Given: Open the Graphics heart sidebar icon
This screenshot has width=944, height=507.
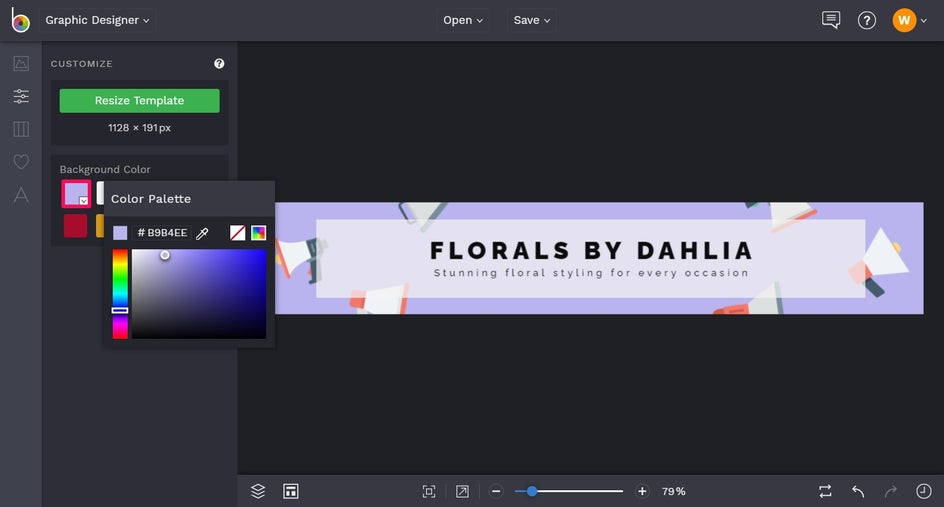Looking at the screenshot, I should [x=21, y=161].
